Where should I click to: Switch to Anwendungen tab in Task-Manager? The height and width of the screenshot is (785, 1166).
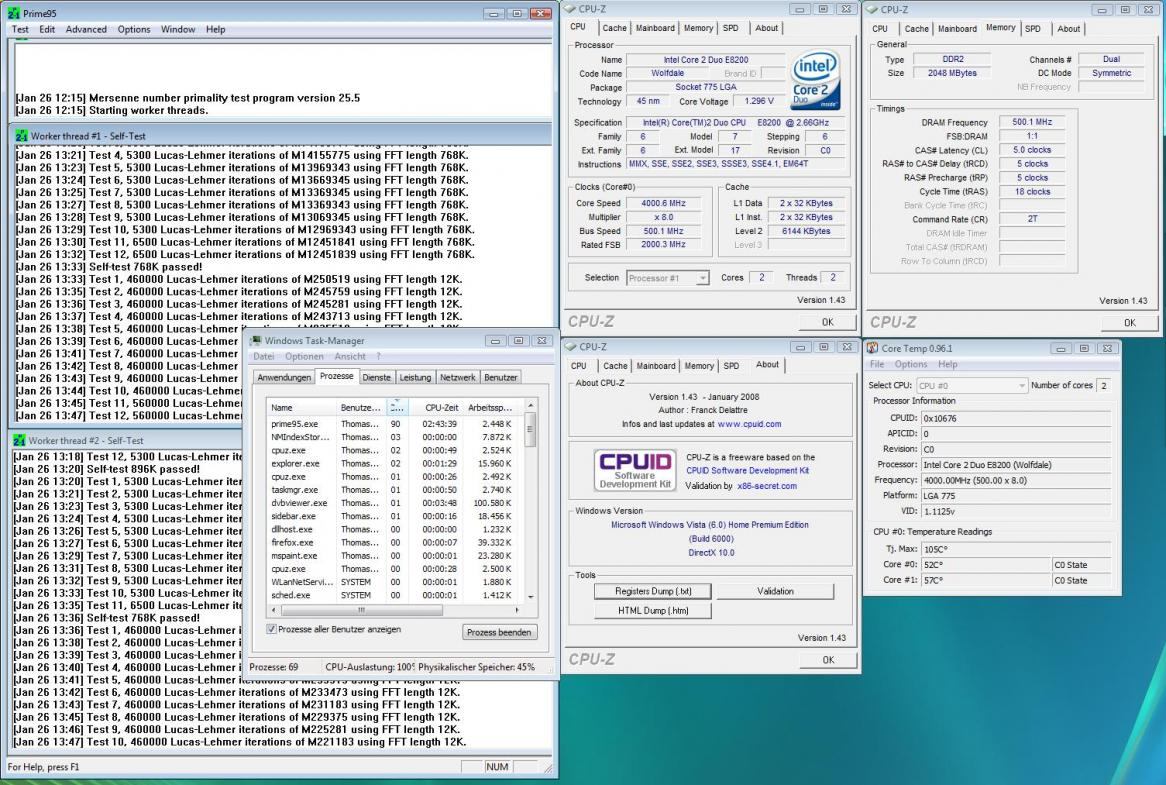point(284,378)
